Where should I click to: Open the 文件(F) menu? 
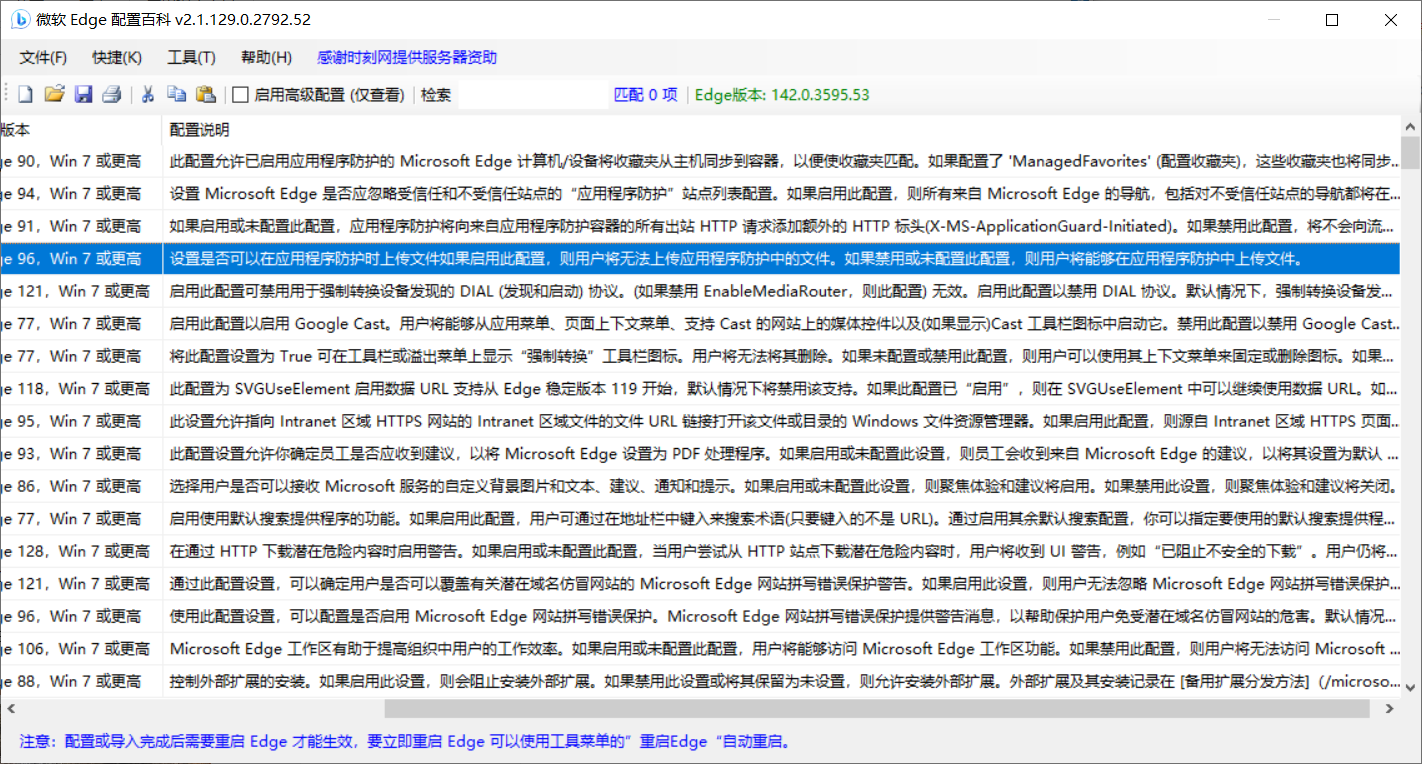point(42,57)
